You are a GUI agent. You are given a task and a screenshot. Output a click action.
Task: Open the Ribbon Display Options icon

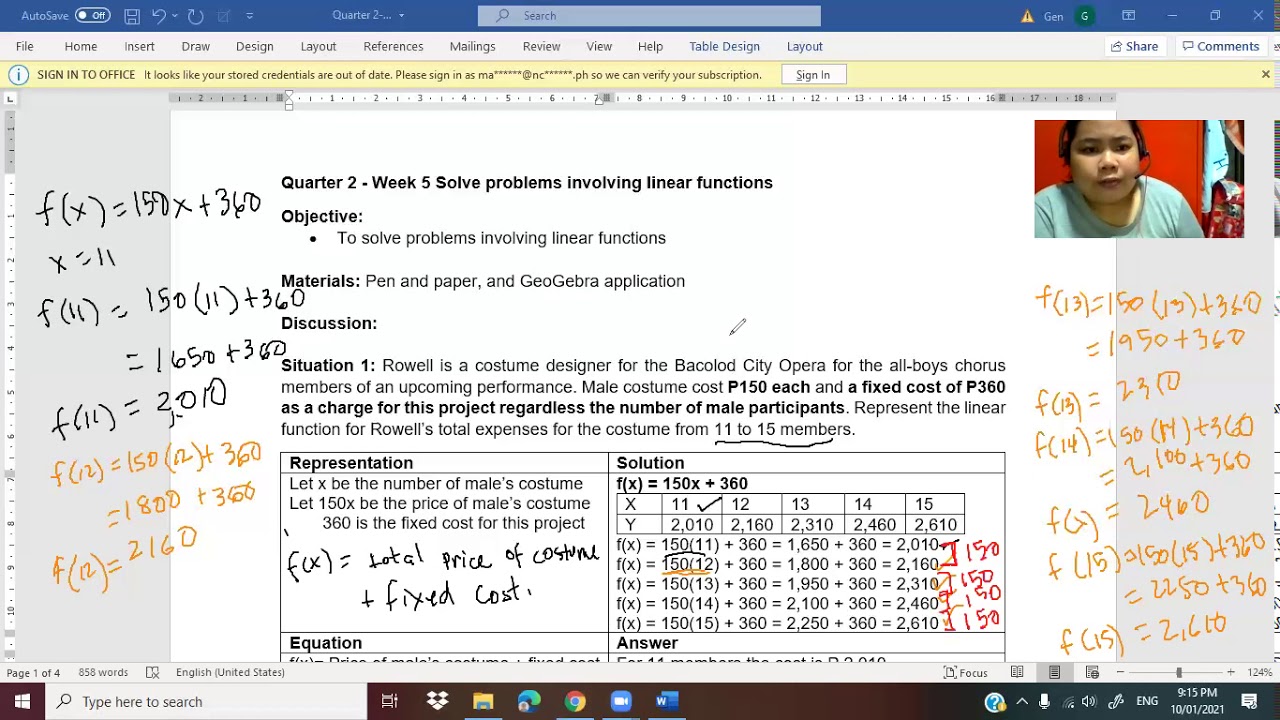click(1128, 16)
